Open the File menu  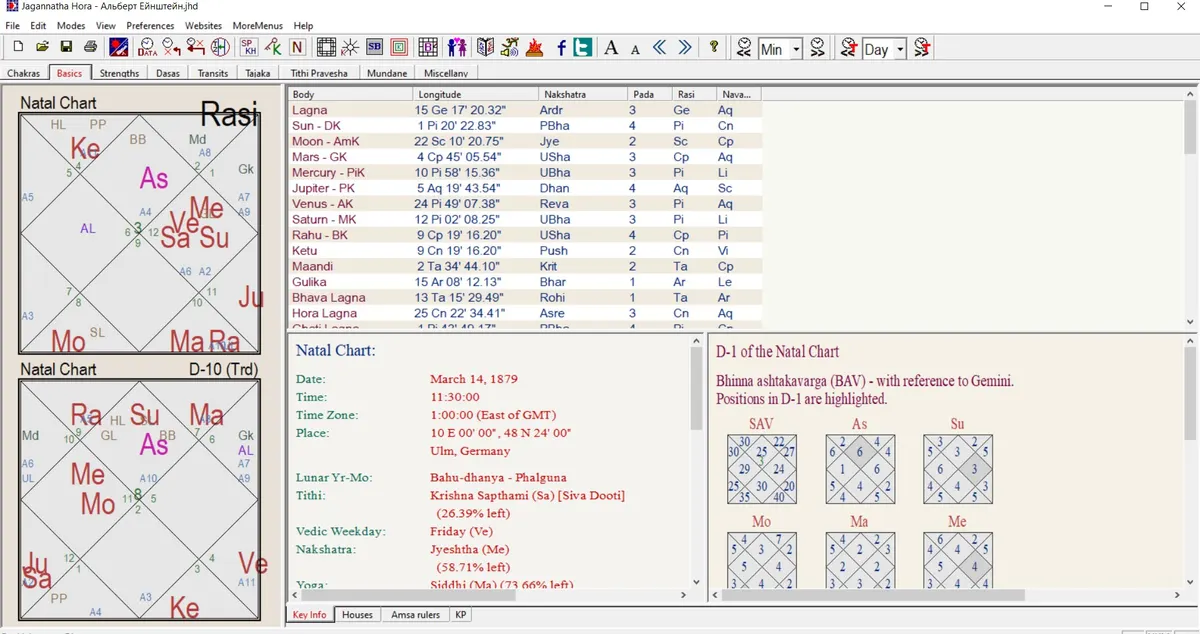point(12,25)
